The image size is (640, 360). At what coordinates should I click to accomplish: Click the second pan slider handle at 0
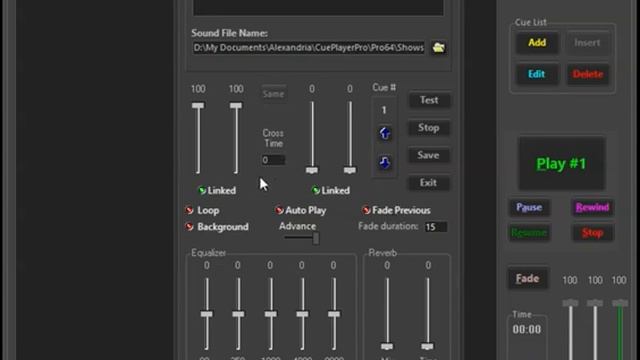349,170
